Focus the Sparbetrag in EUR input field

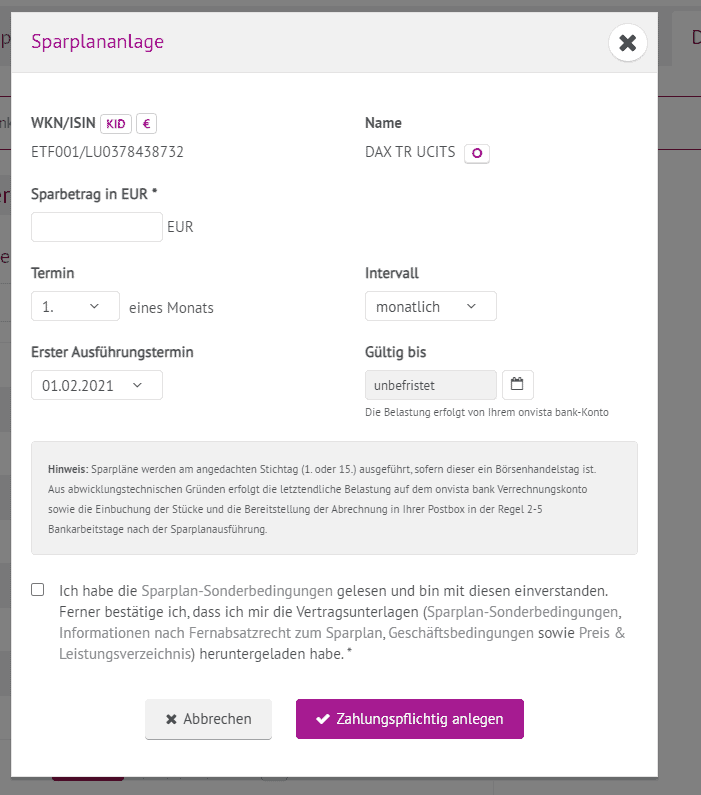coord(97,227)
